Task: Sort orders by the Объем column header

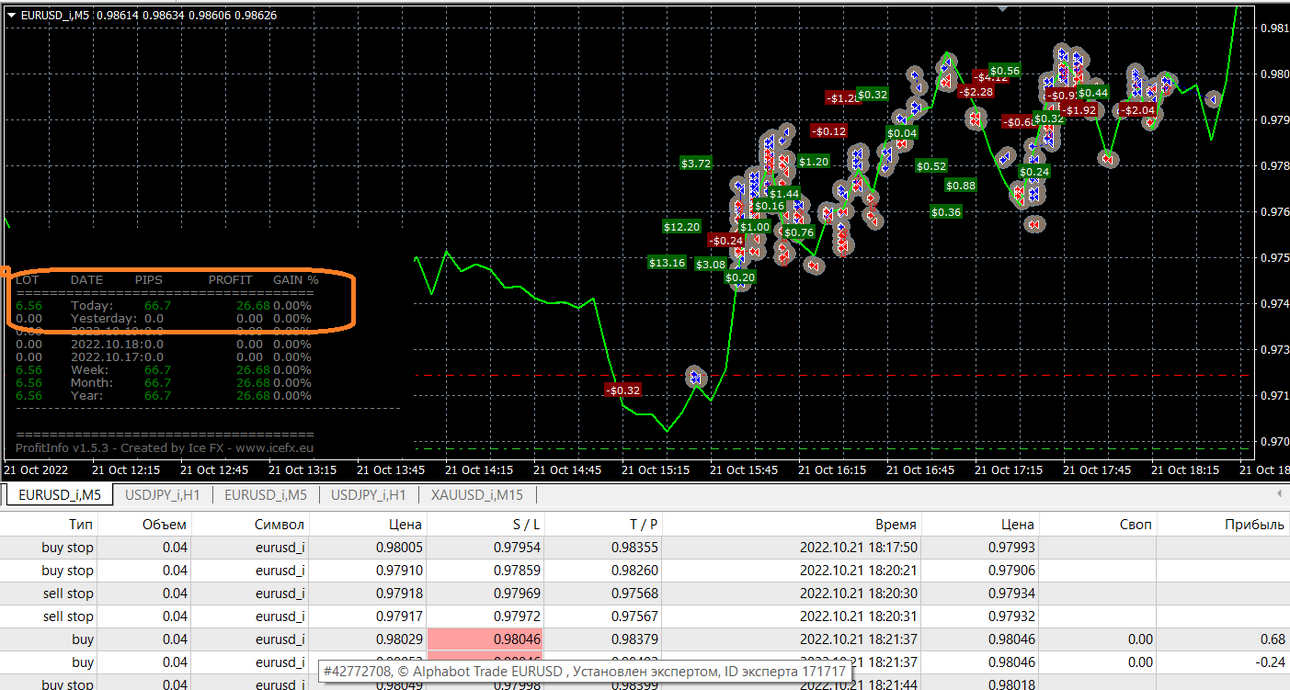Action: 164,524
